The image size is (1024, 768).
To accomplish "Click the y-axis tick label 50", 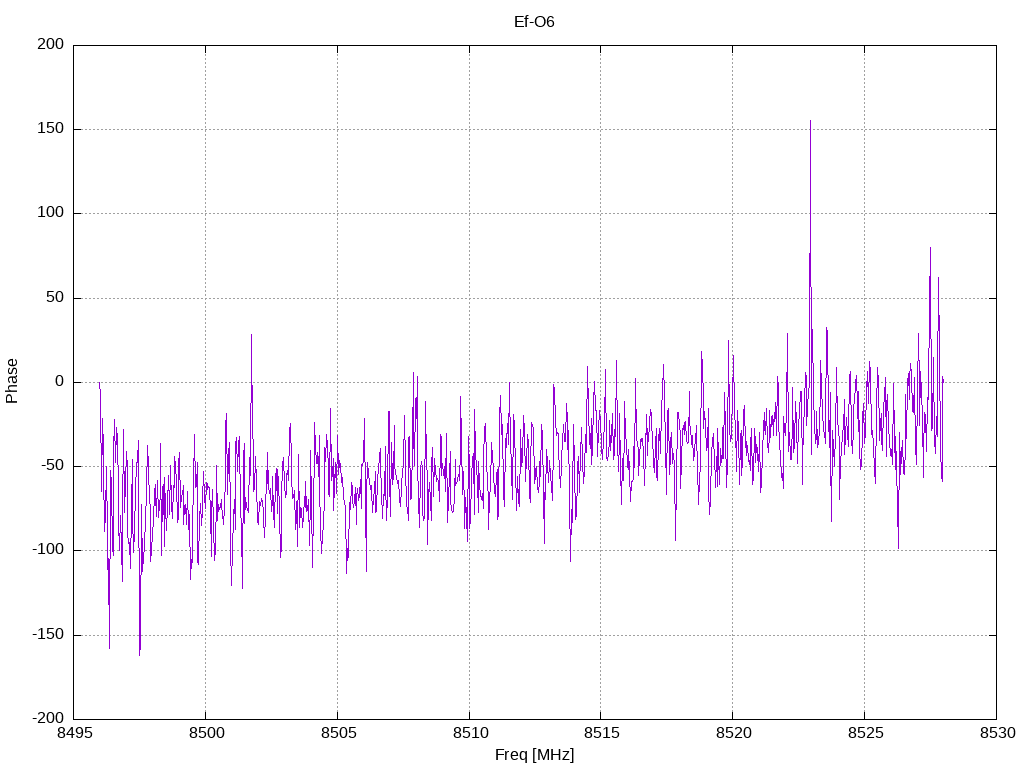I will click(56, 297).
